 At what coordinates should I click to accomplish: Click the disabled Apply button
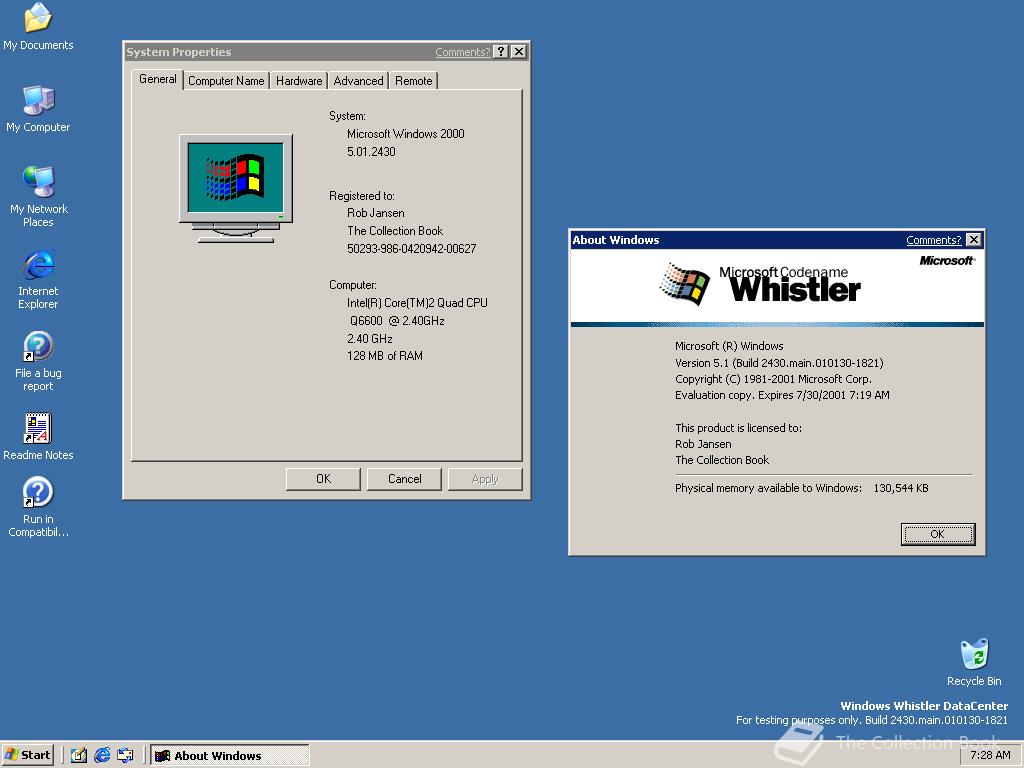485,479
